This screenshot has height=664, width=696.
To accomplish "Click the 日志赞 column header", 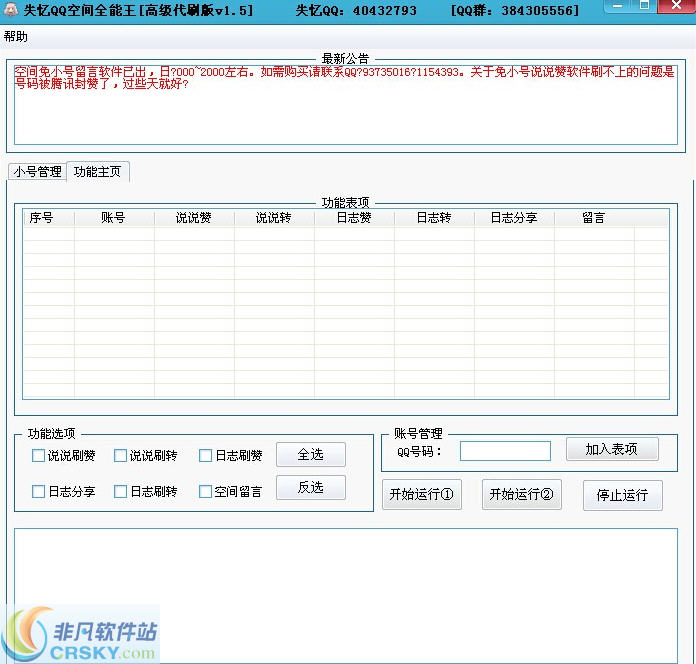I will click(354, 218).
